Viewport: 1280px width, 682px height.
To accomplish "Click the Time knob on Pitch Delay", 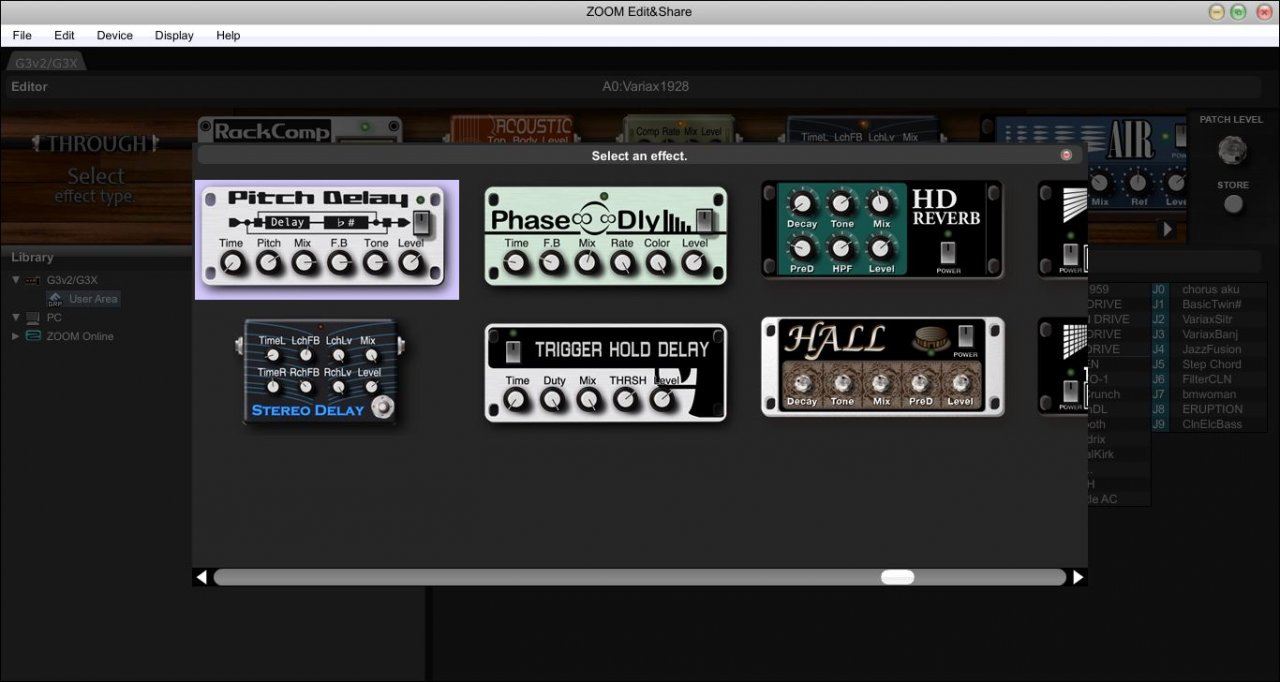I will pyautogui.click(x=231, y=262).
